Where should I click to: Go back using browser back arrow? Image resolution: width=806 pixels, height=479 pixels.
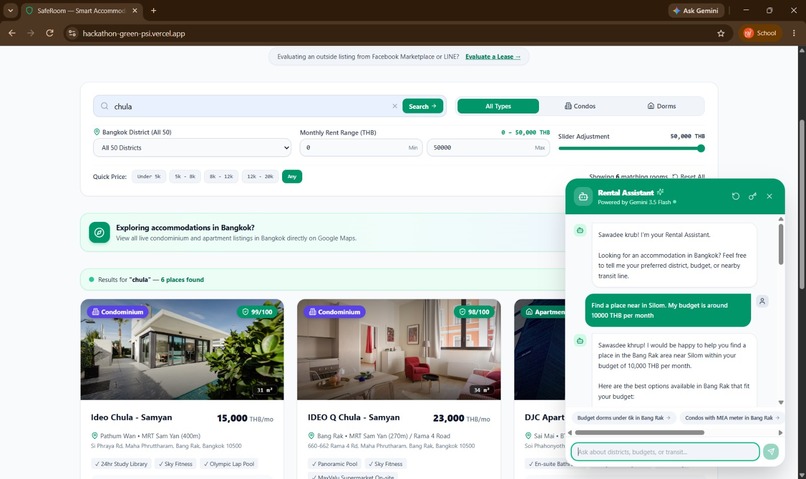(12, 33)
